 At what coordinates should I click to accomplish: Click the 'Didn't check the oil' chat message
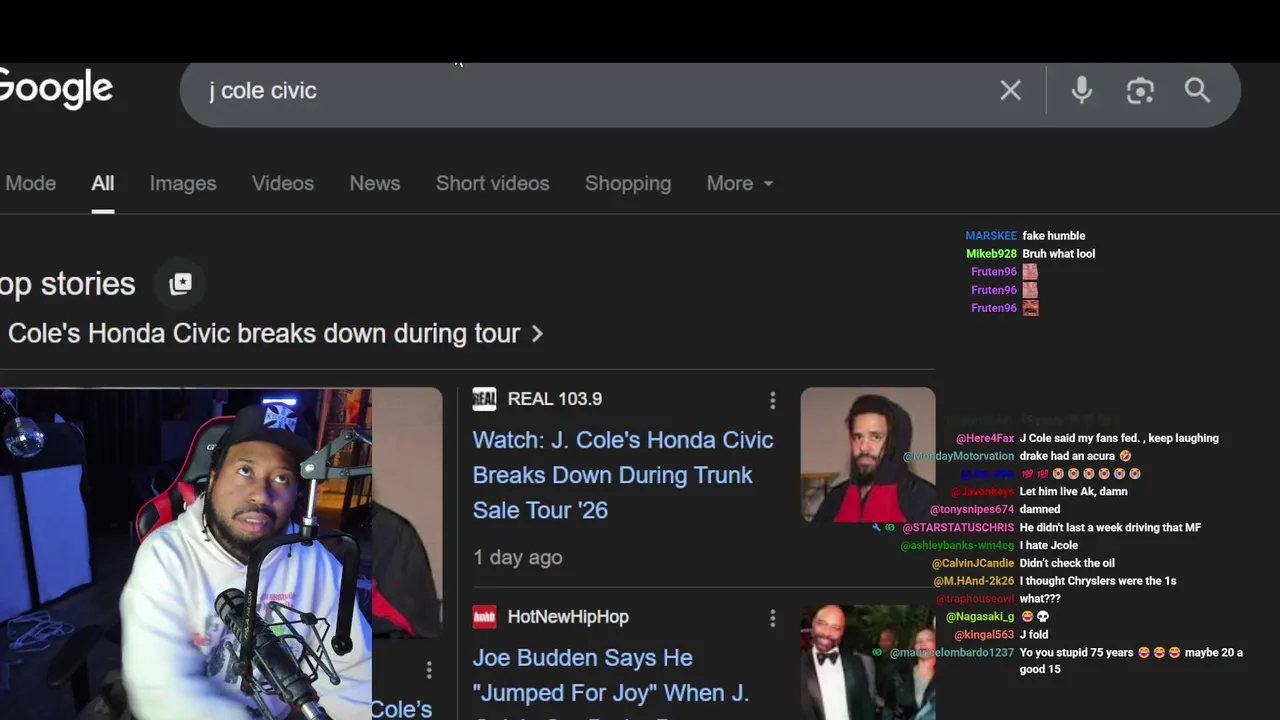pyautogui.click(x=1067, y=564)
